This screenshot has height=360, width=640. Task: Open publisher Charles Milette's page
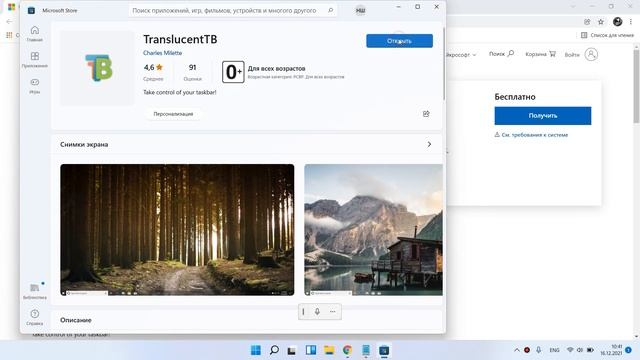(162, 53)
